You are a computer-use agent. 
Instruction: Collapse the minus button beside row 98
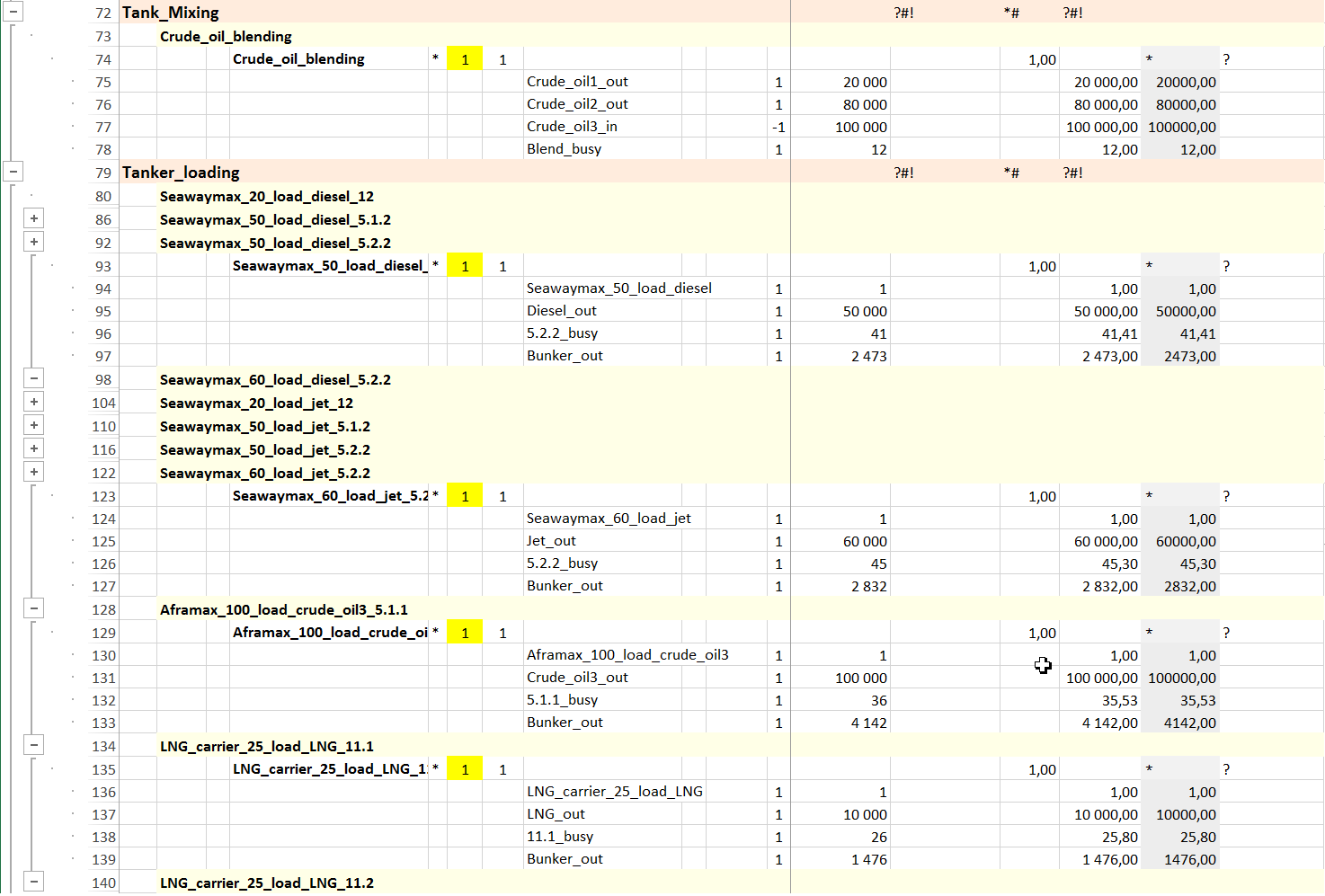33,378
